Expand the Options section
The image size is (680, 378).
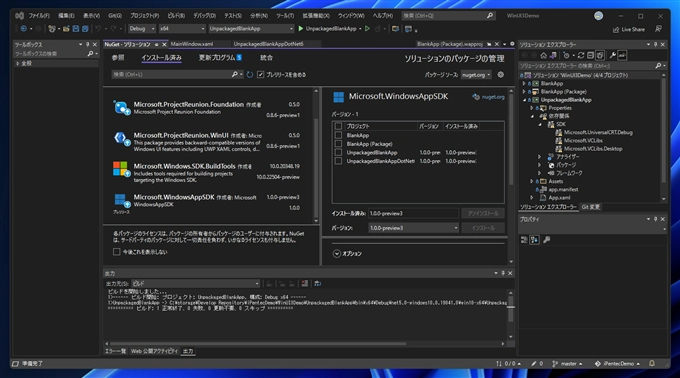[337, 254]
